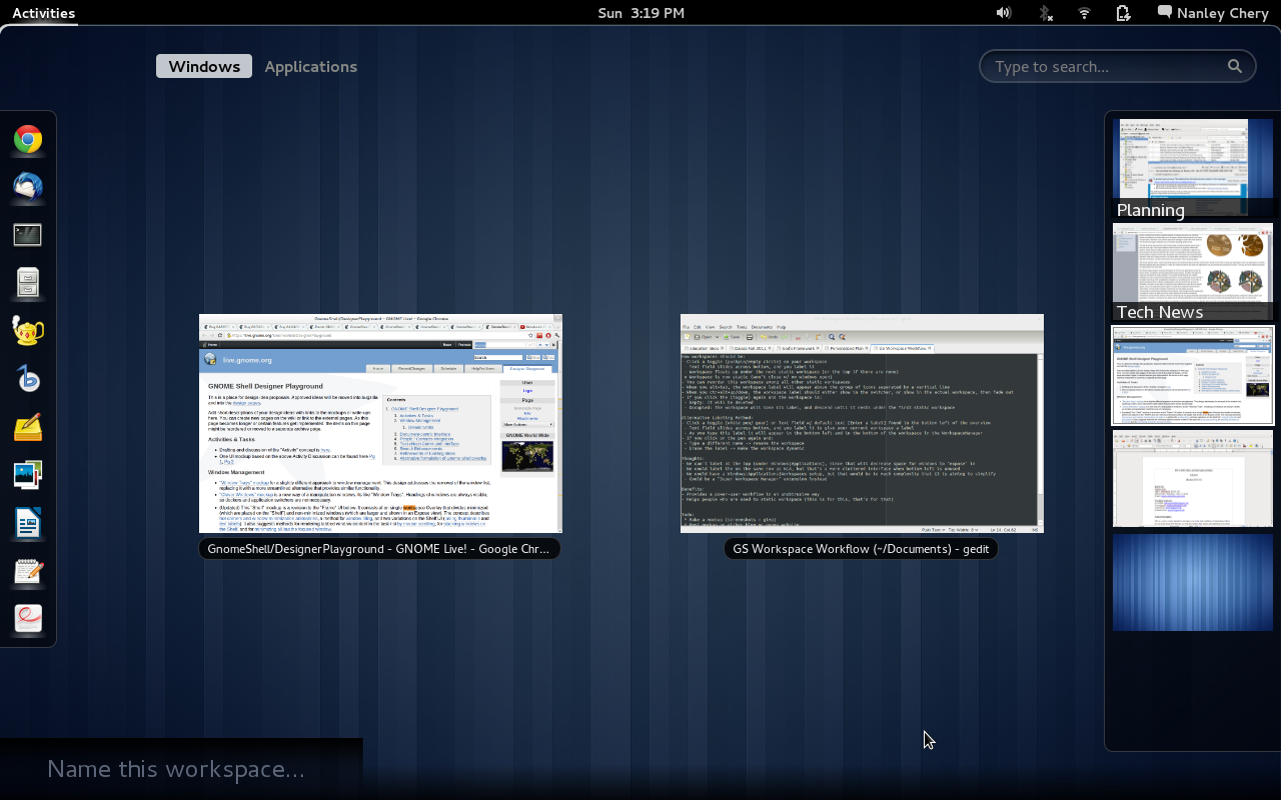Launch Google Chrome from the dash
This screenshot has width=1281, height=800.
click(x=27, y=140)
